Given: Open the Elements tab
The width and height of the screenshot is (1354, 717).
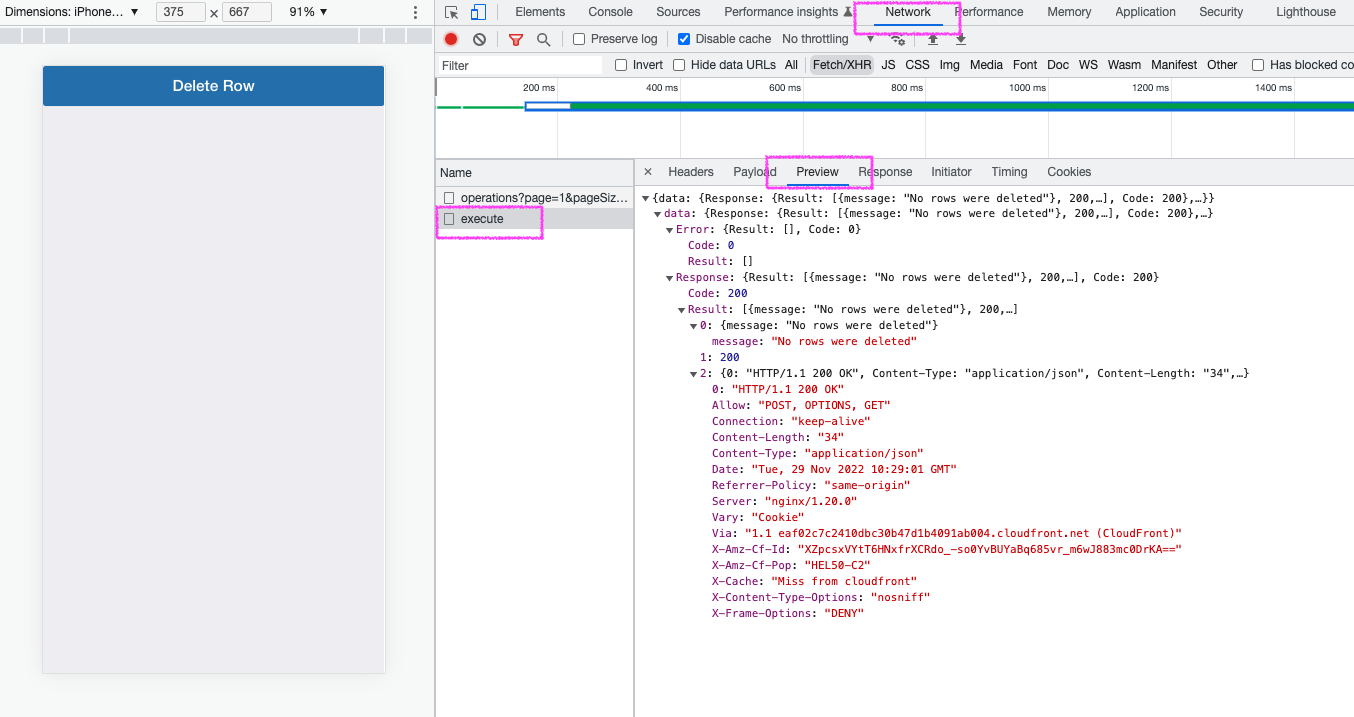Looking at the screenshot, I should point(540,12).
